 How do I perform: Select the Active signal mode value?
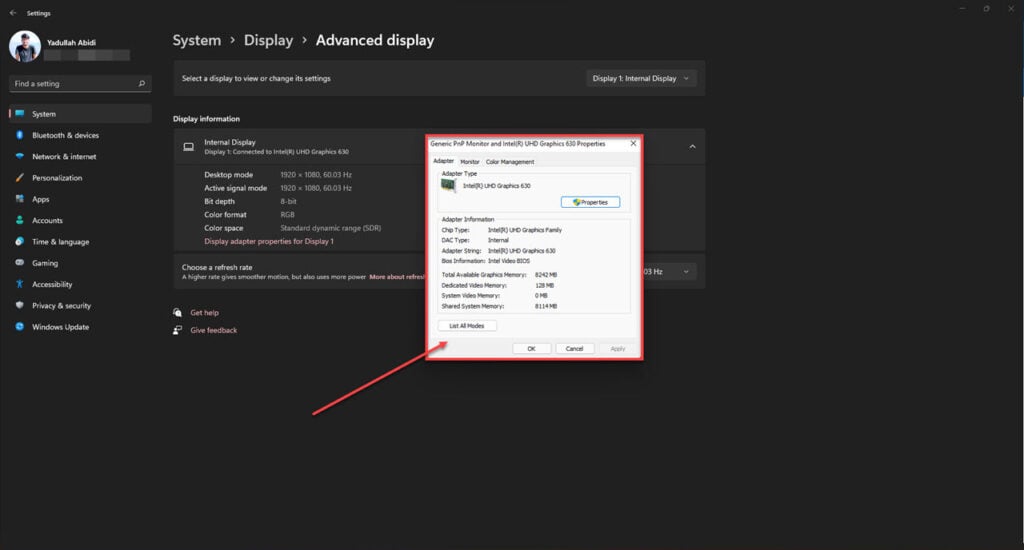tap(316, 188)
